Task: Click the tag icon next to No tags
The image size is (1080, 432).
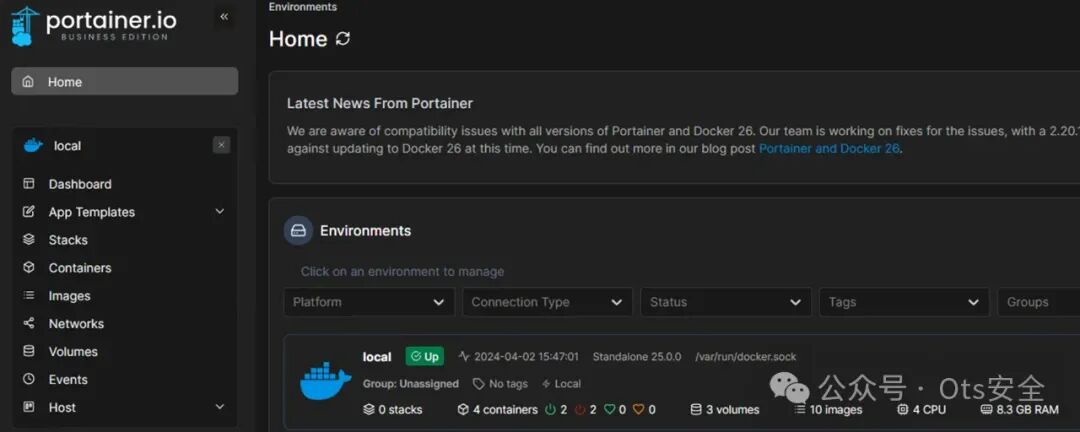Action: click(478, 384)
